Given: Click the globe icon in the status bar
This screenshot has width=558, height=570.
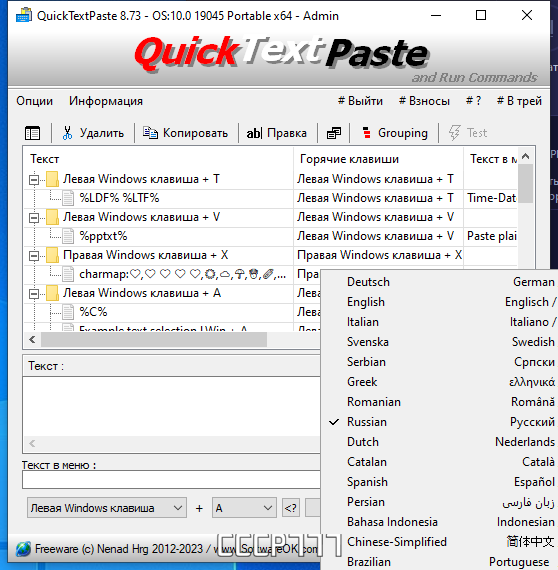Looking at the screenshot, I should [x=23, y=549].
